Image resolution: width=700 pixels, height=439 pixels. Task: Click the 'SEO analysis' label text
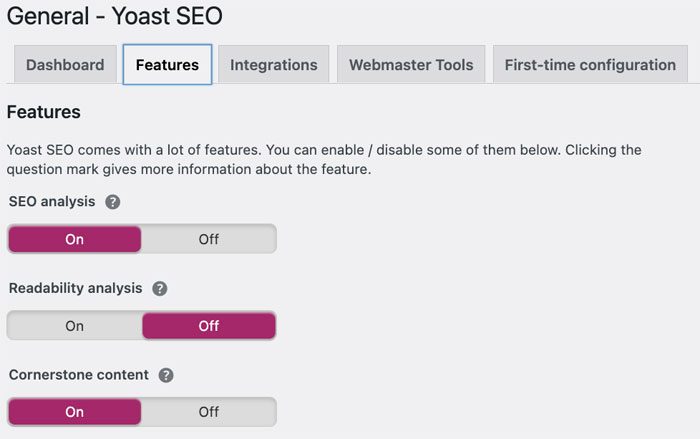coord(52,202)
